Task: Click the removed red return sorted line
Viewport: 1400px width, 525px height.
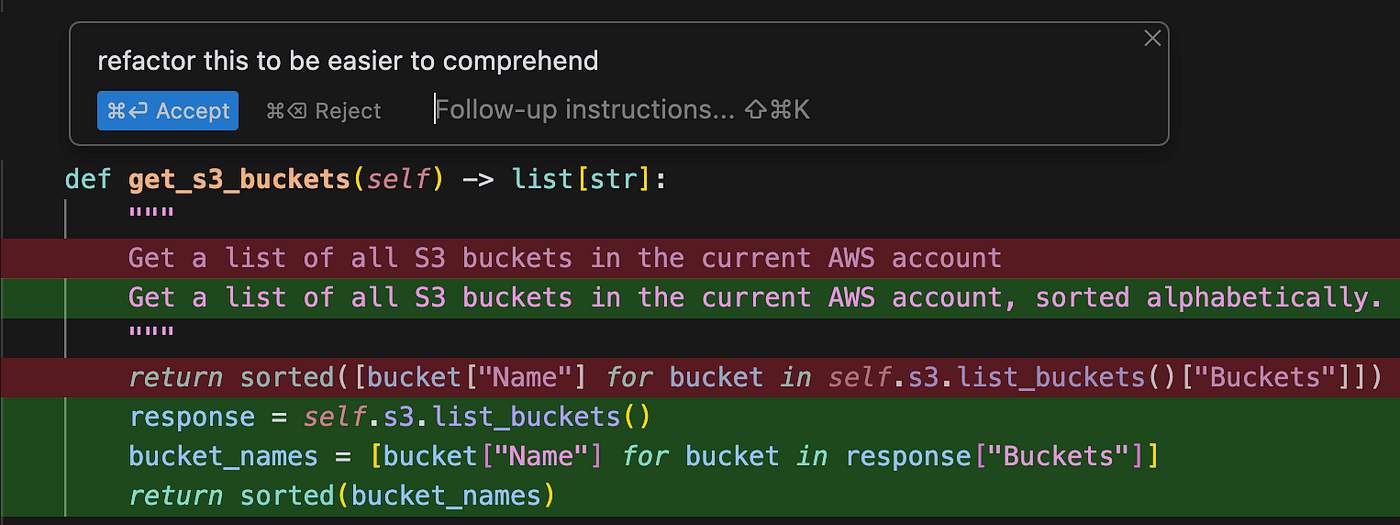Action: click(x=700, y=377)
